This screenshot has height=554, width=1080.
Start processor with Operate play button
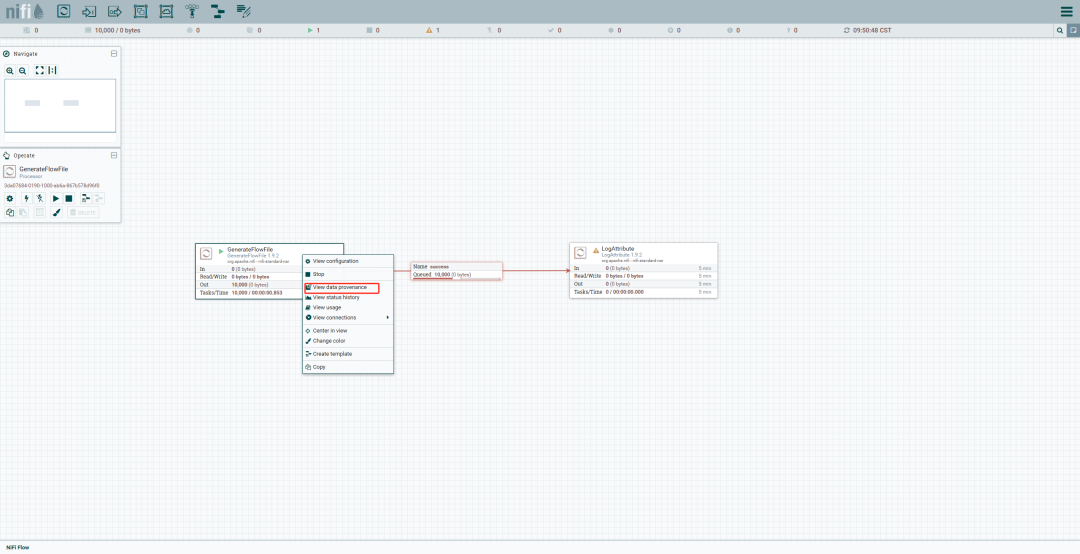56,198
